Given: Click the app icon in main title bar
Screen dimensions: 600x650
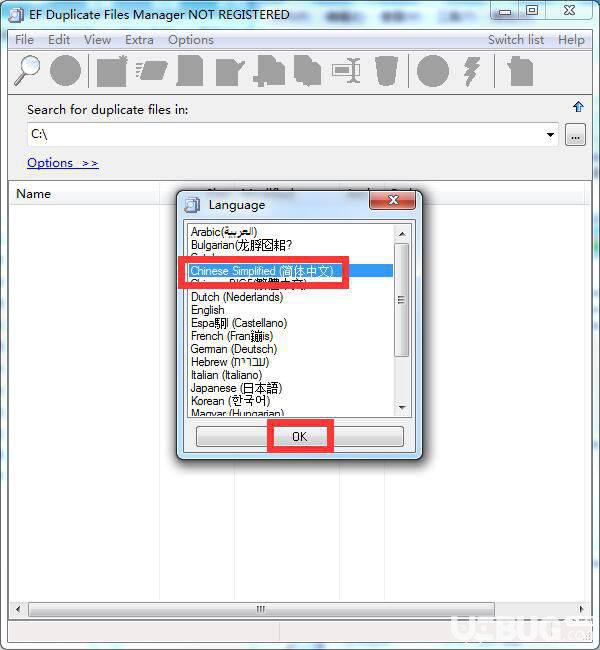Looking at the screenshot, I should pos(16,15).
